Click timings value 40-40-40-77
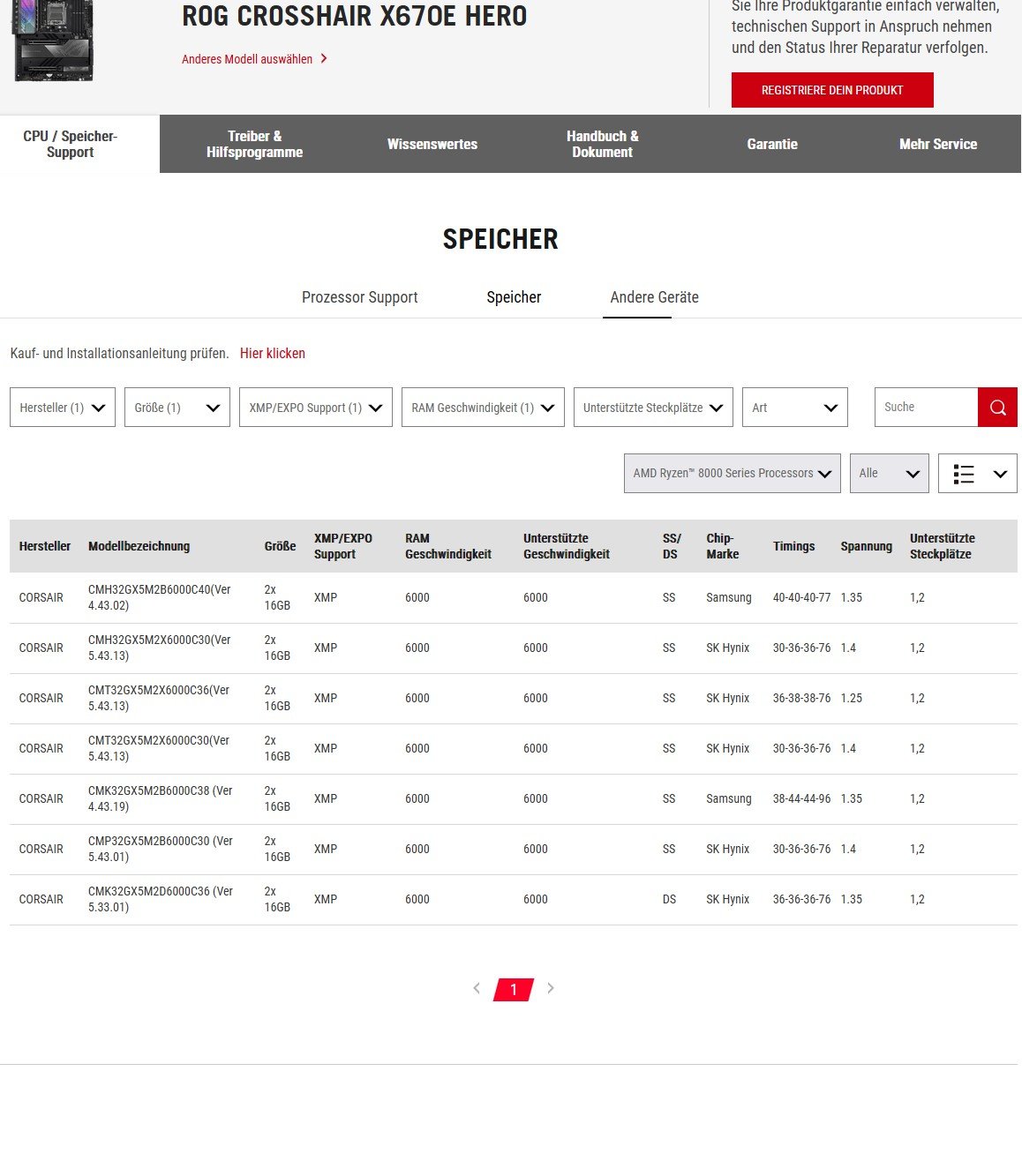 [801, 597]
